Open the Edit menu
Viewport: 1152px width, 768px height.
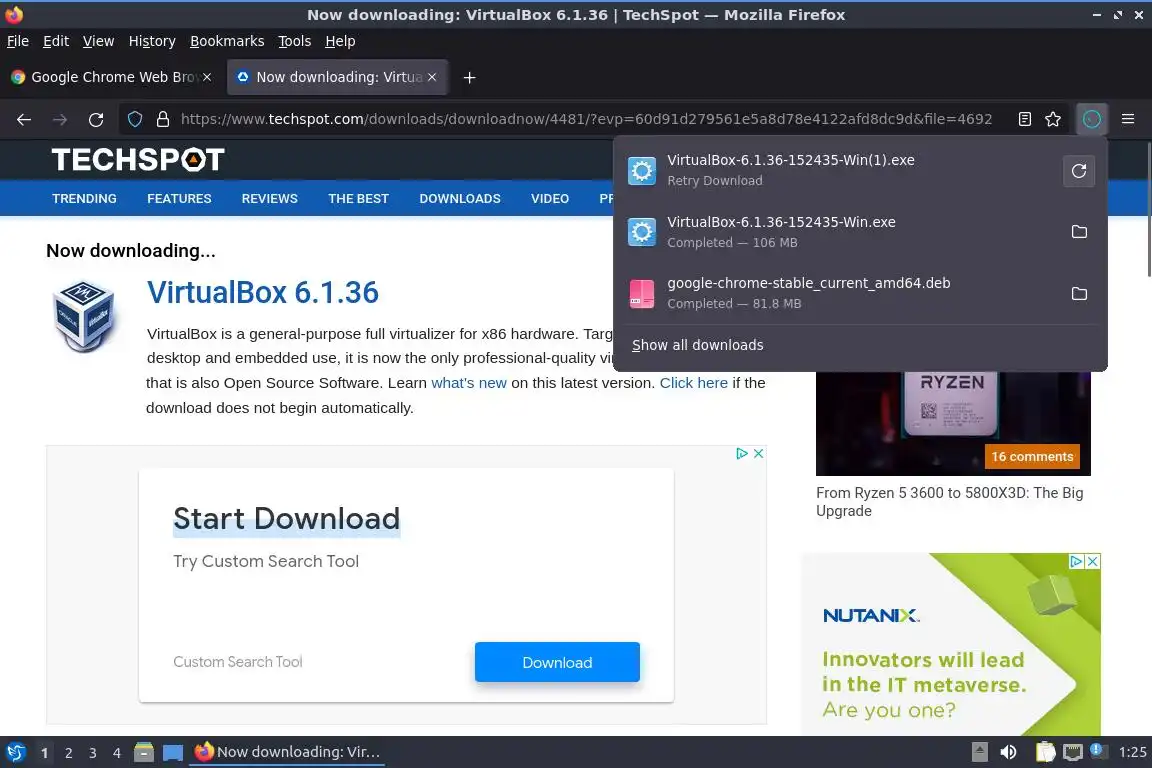coord(56,41)
